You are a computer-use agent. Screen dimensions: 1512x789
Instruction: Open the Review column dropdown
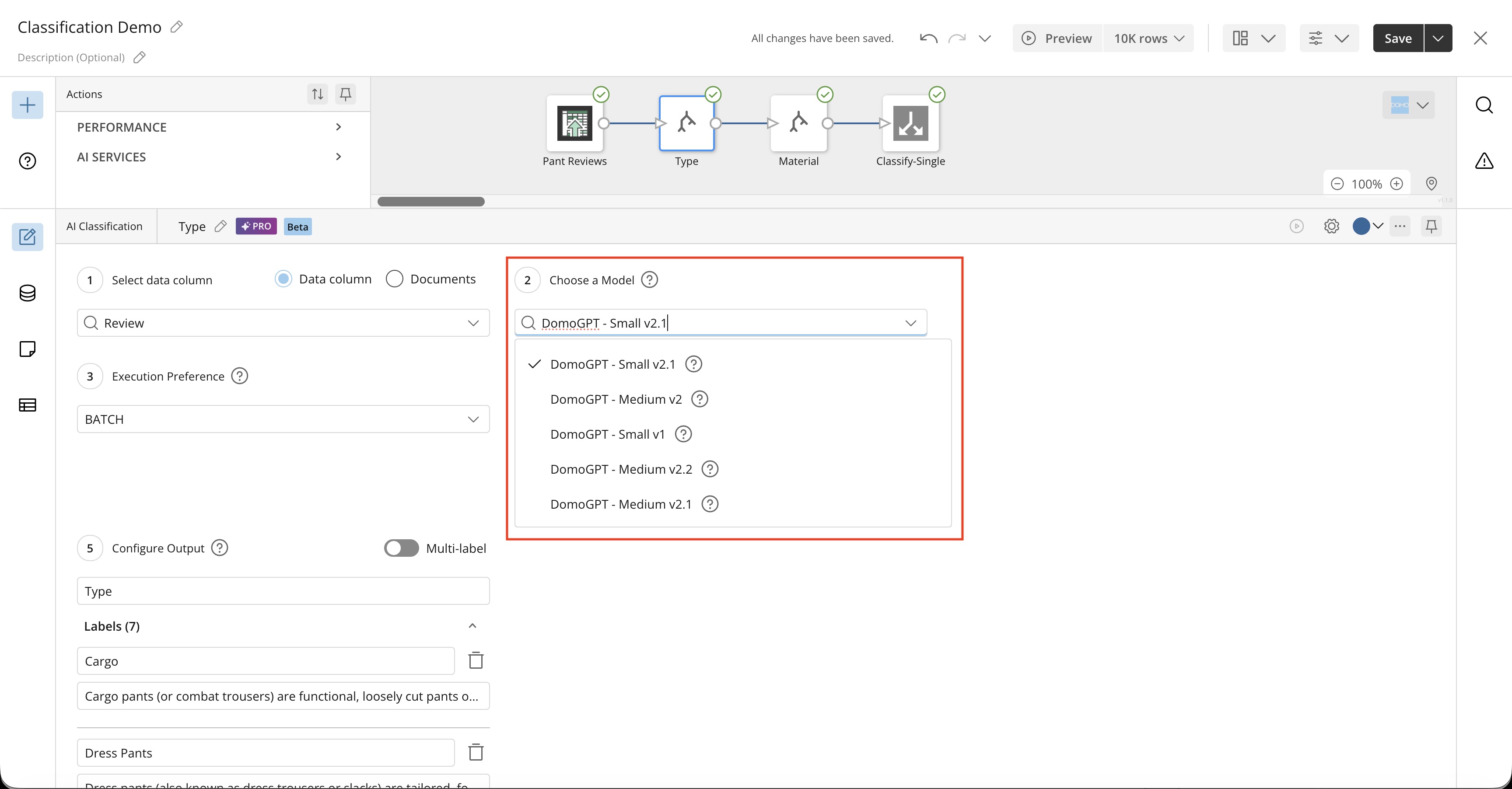tap(283, 323)
